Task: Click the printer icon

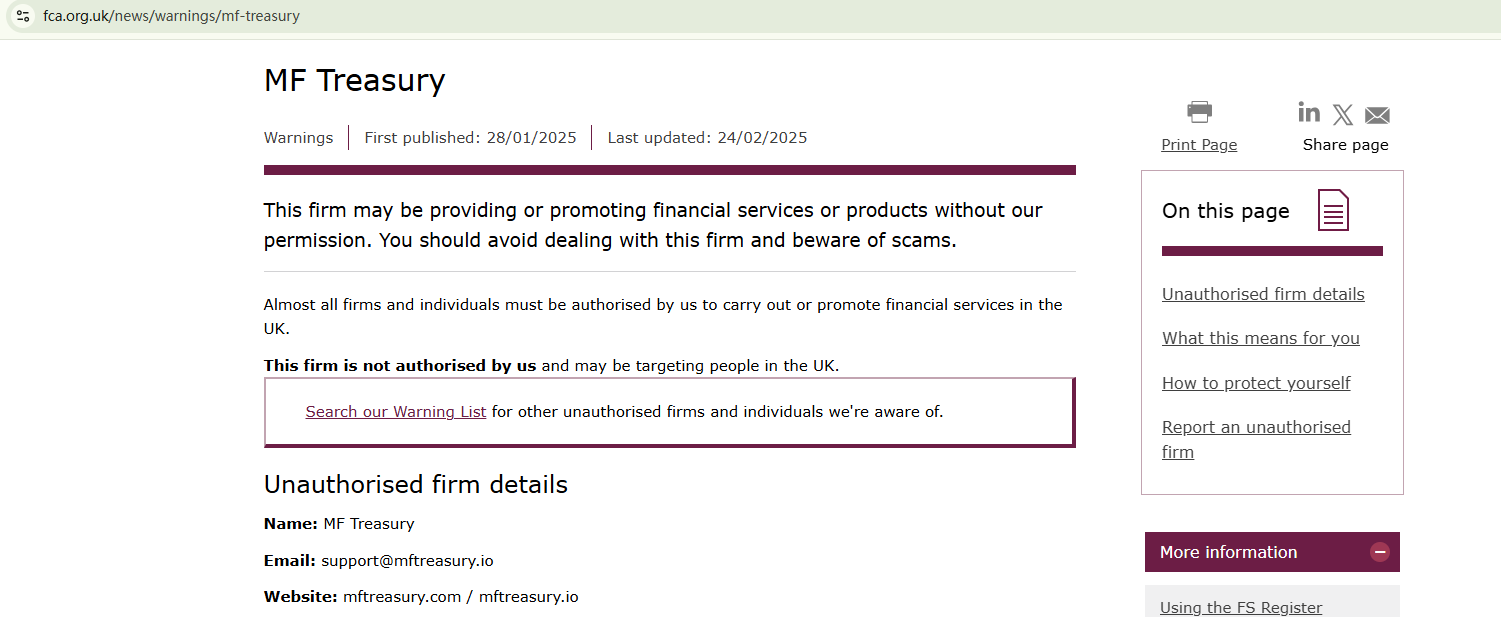Action: (1199, 112)
